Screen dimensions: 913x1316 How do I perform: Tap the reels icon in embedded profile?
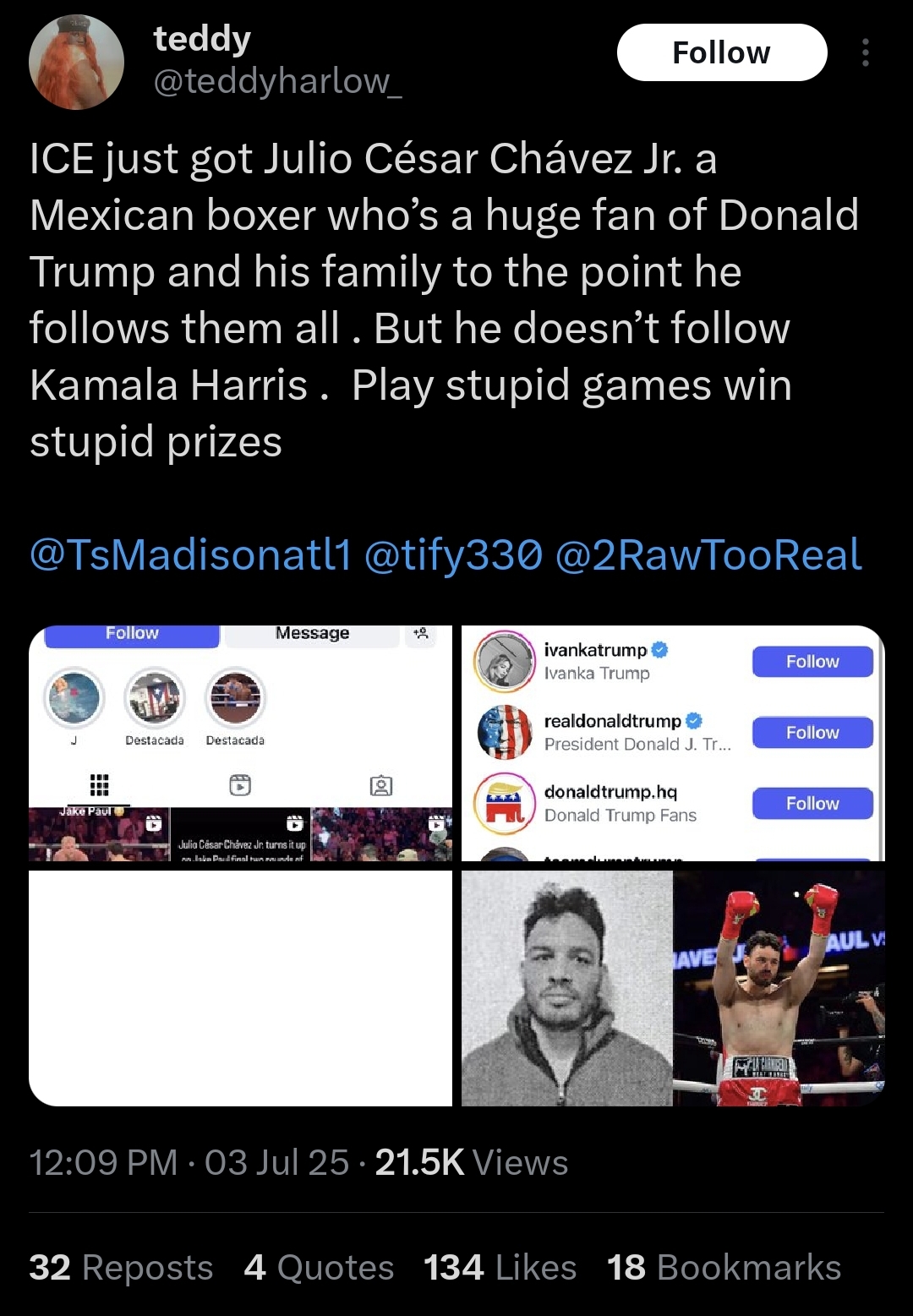240,785
